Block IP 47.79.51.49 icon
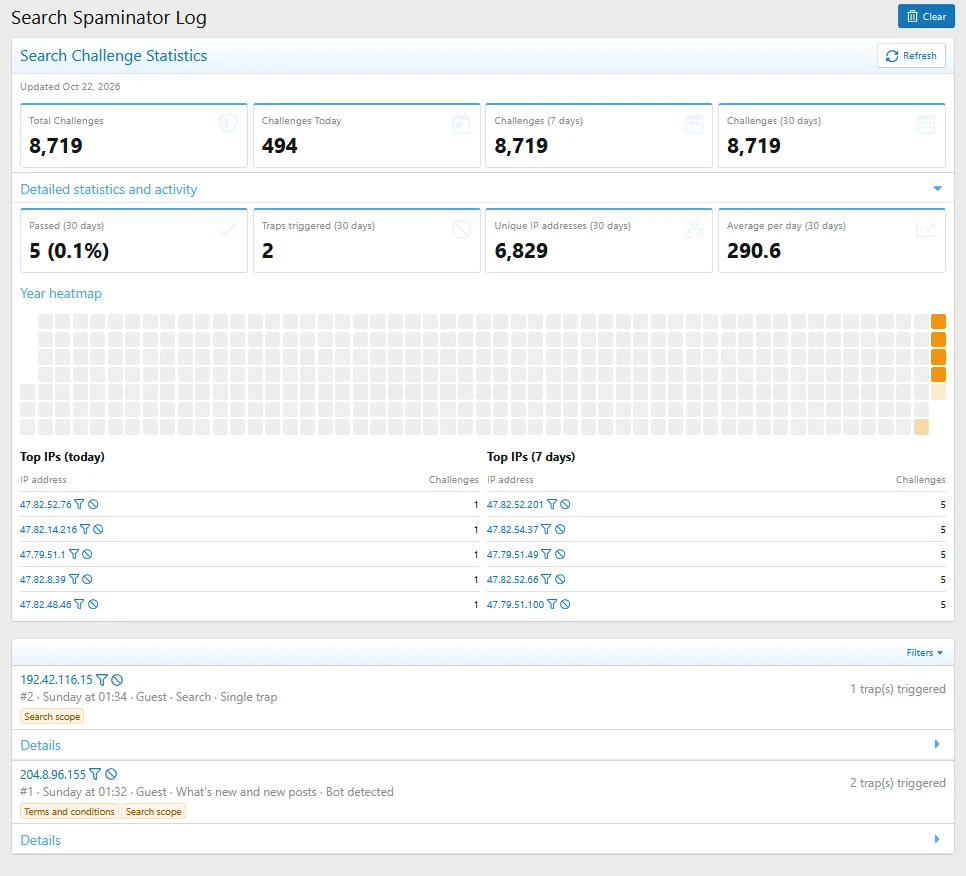 pyautogui.click(x=560, y=554)
